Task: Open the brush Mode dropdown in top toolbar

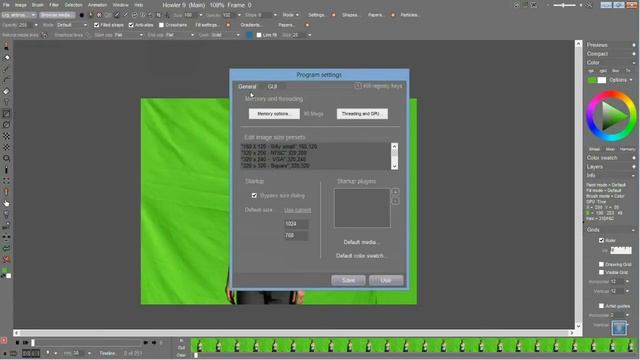Action: pyautogui.click(x=290, y=15)
